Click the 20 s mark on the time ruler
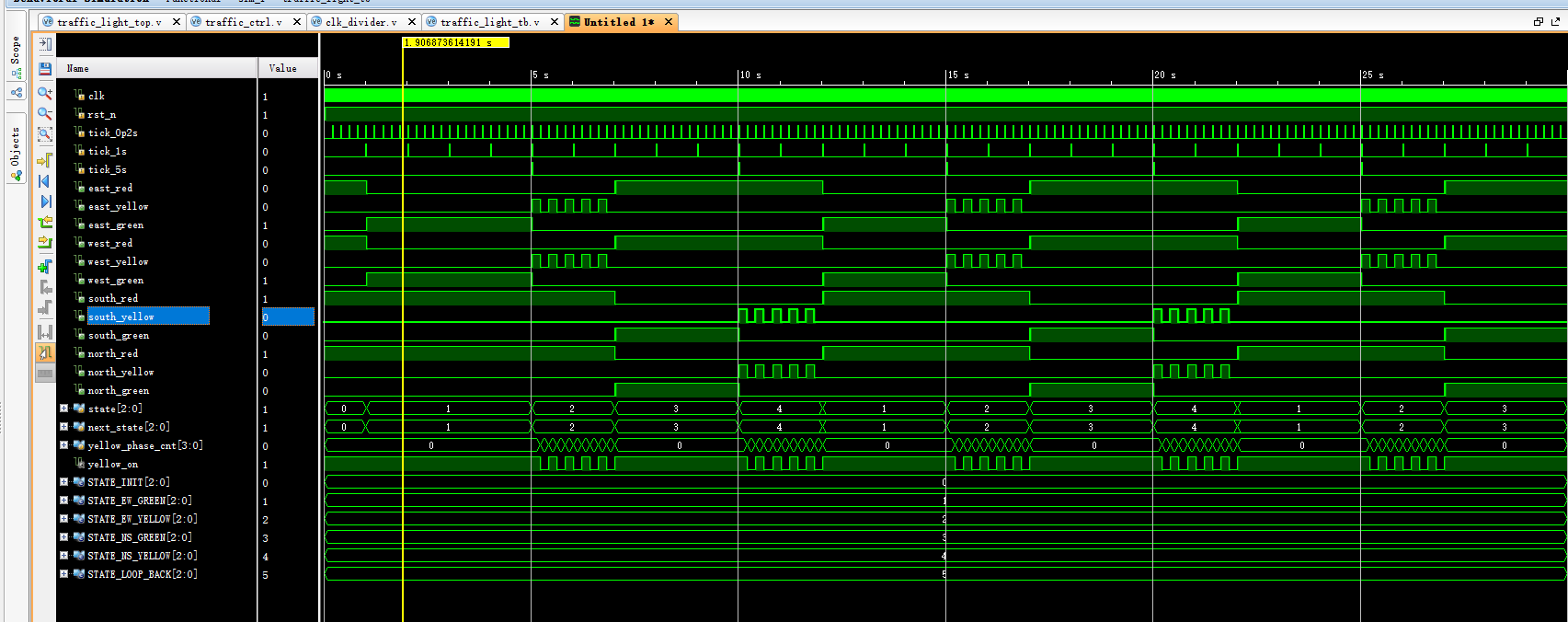This screenshot has height=622, width=1568. coord(1166,75)
